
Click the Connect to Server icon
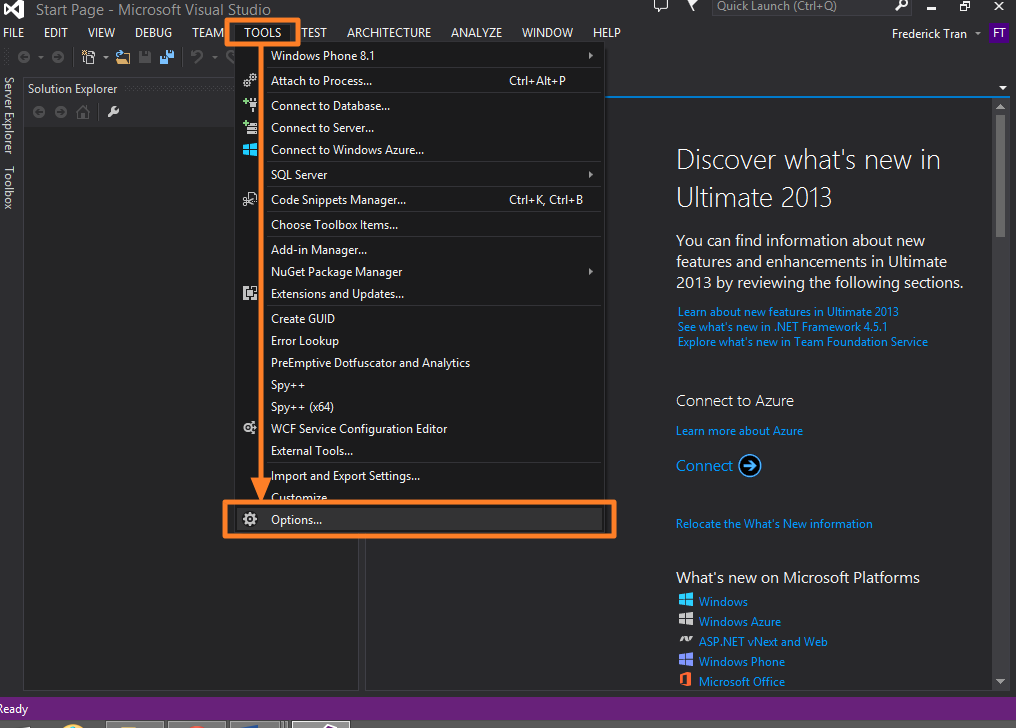tap(250, 127)
